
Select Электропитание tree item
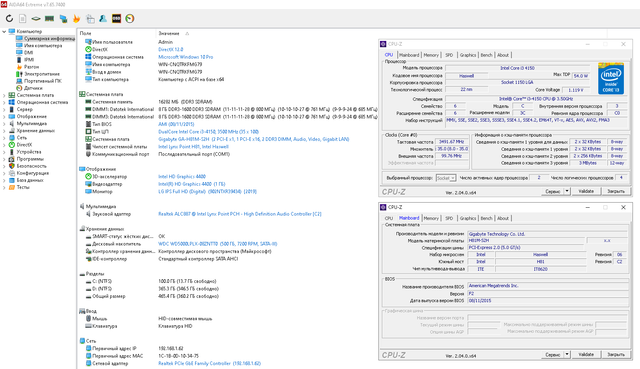coord(42,74)
